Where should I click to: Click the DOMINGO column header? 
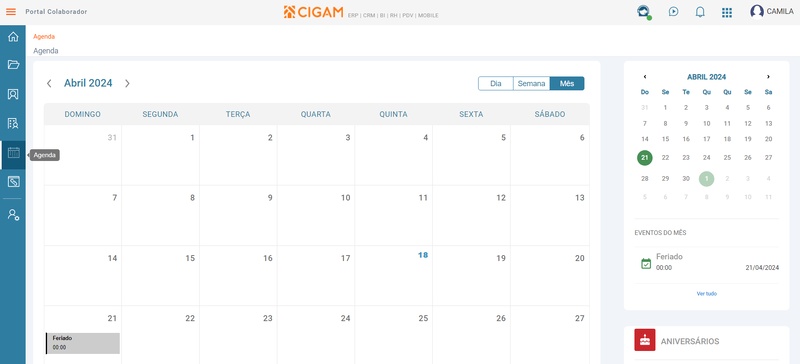tap(83, 114)
